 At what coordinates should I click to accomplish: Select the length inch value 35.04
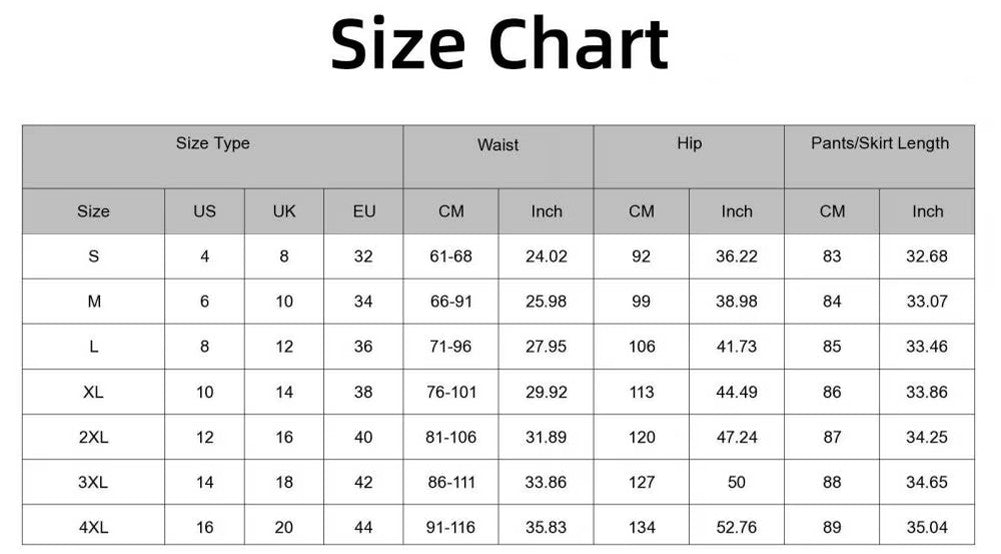927,527
